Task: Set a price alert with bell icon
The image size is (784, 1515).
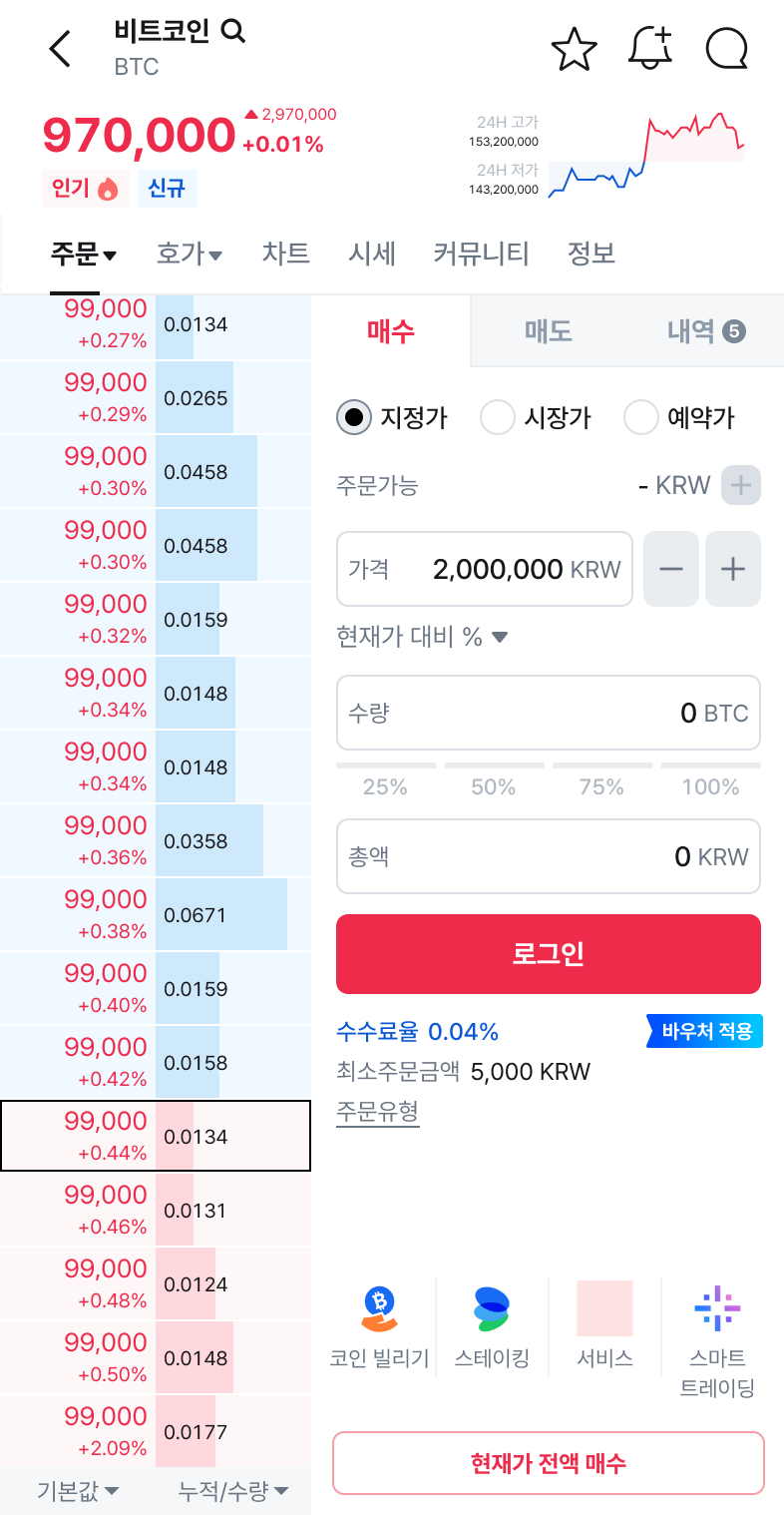Action: (x=650, y=48)
